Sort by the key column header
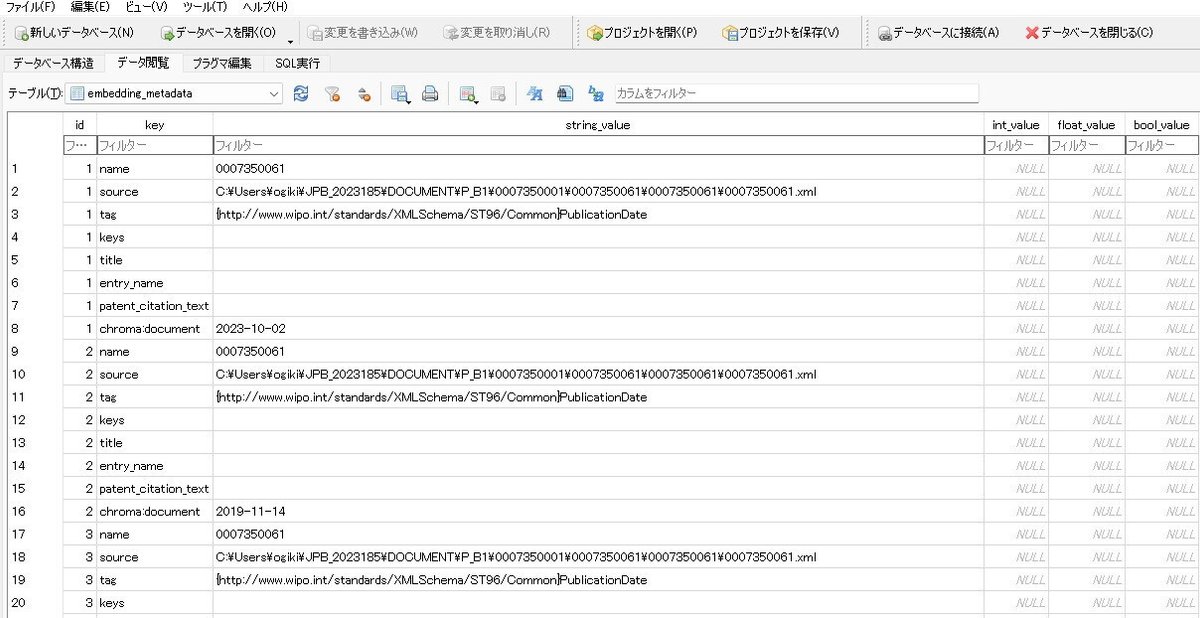This screenshot has height=618, width=1200. pos(154,125)
